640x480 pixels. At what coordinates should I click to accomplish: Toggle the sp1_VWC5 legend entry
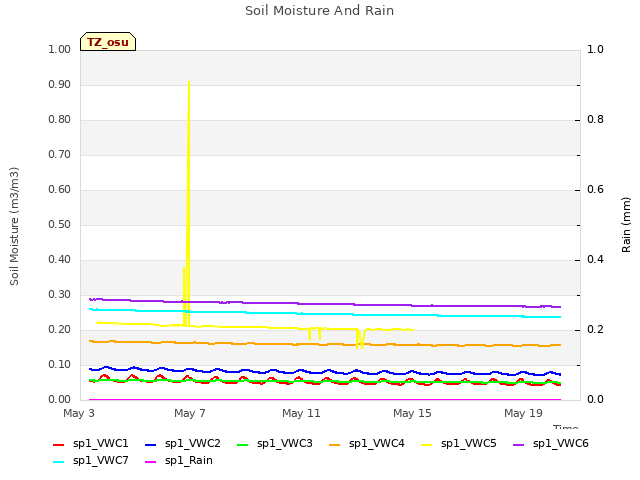pyautogui.click(x=459, y=444)
